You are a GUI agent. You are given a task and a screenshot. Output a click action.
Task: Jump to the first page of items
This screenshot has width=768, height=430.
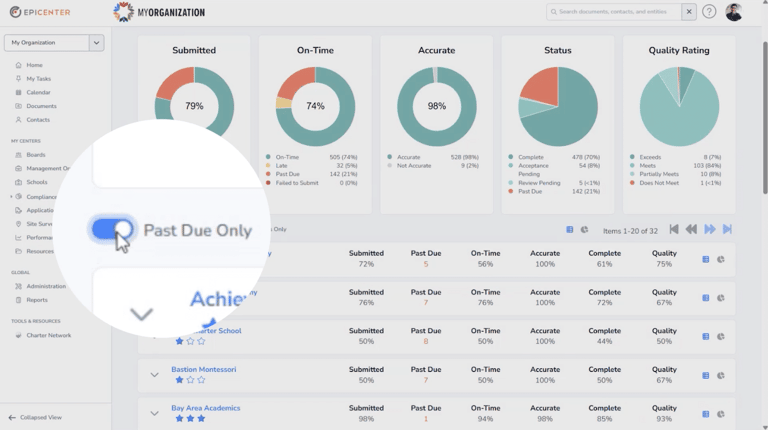point(674,229)
